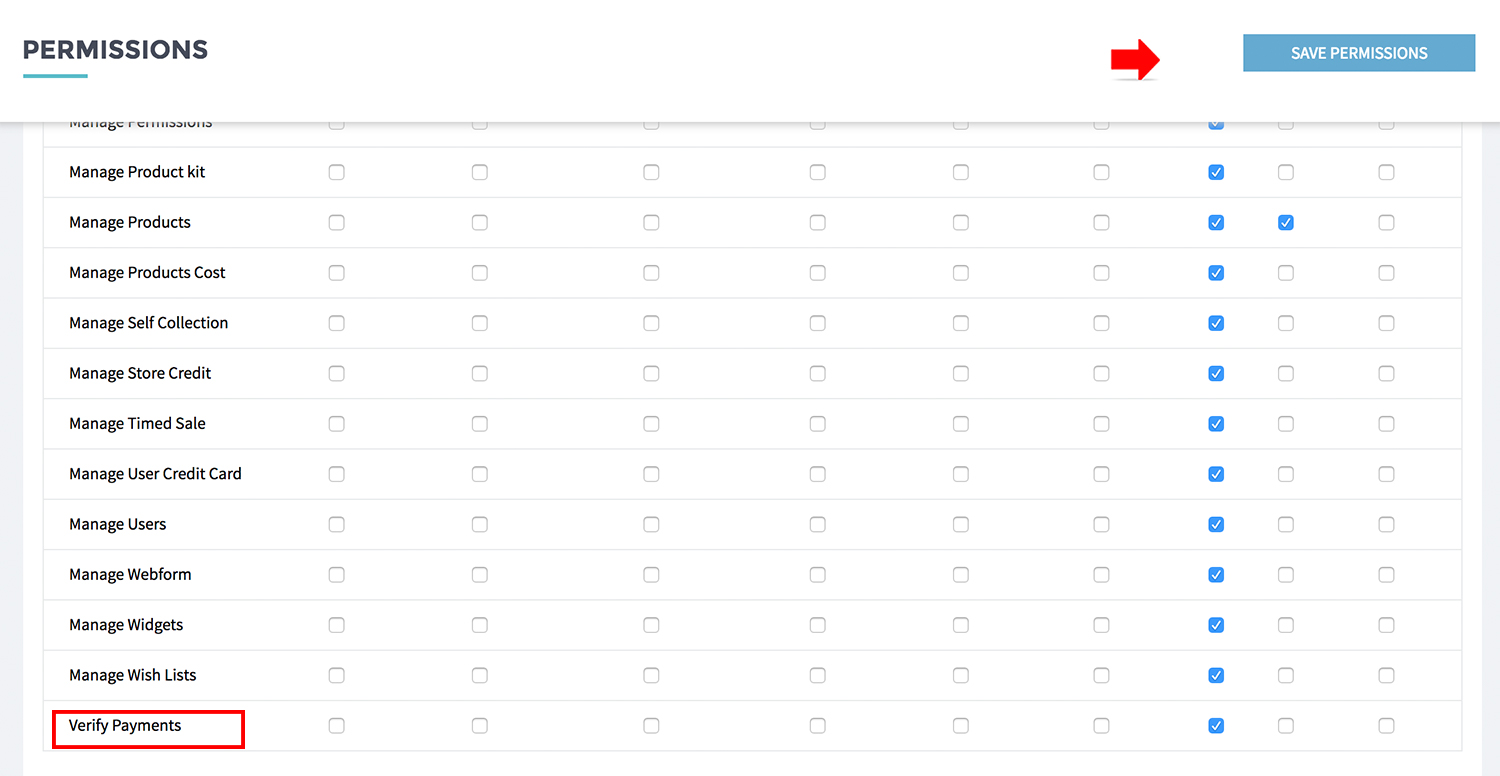Tick the last checkbox in Manage Timed Sale row
This screenshot has width=1500, height=776.
(1386, 424)
